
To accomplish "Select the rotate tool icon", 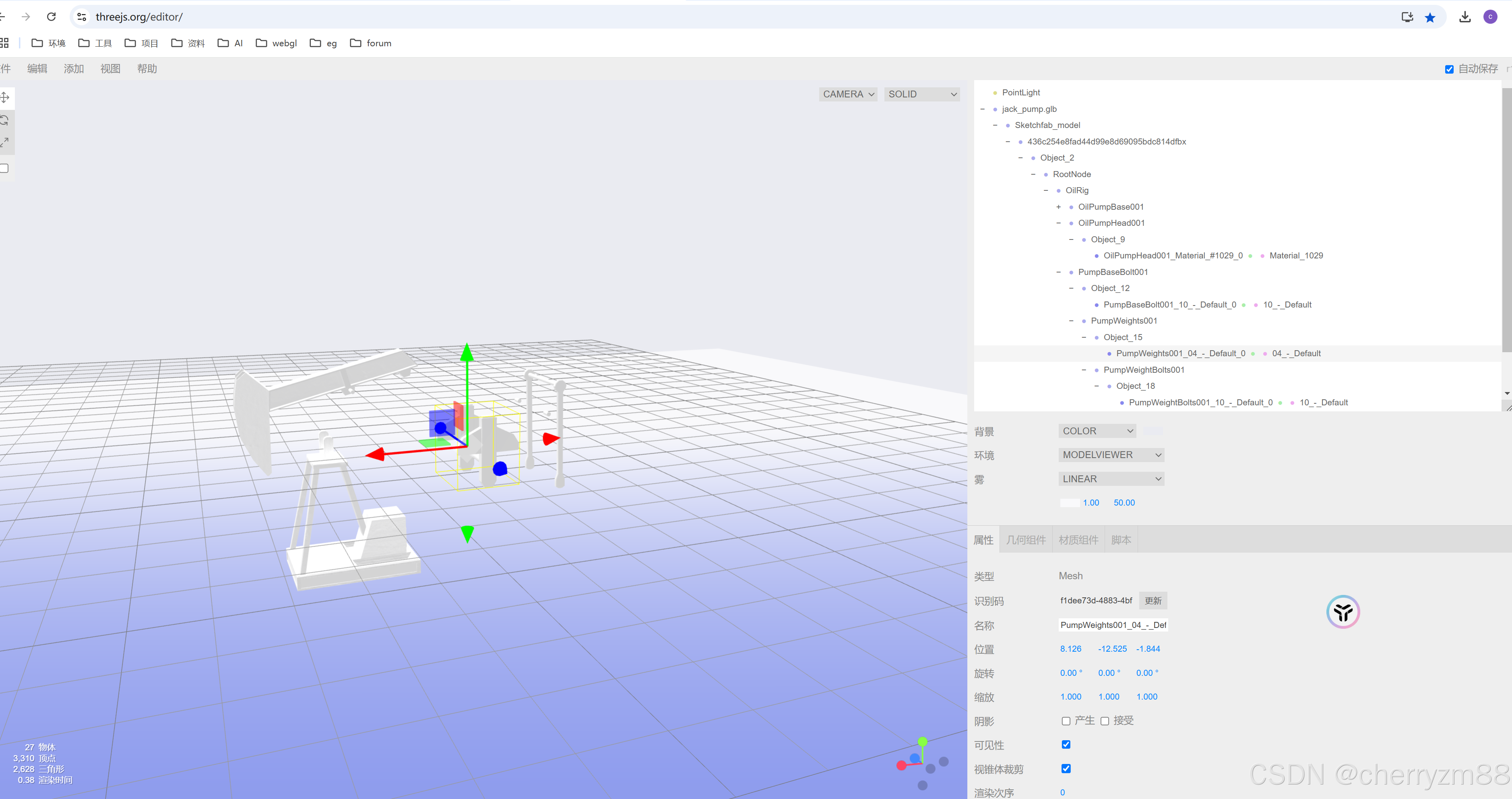I will (5, 120).
